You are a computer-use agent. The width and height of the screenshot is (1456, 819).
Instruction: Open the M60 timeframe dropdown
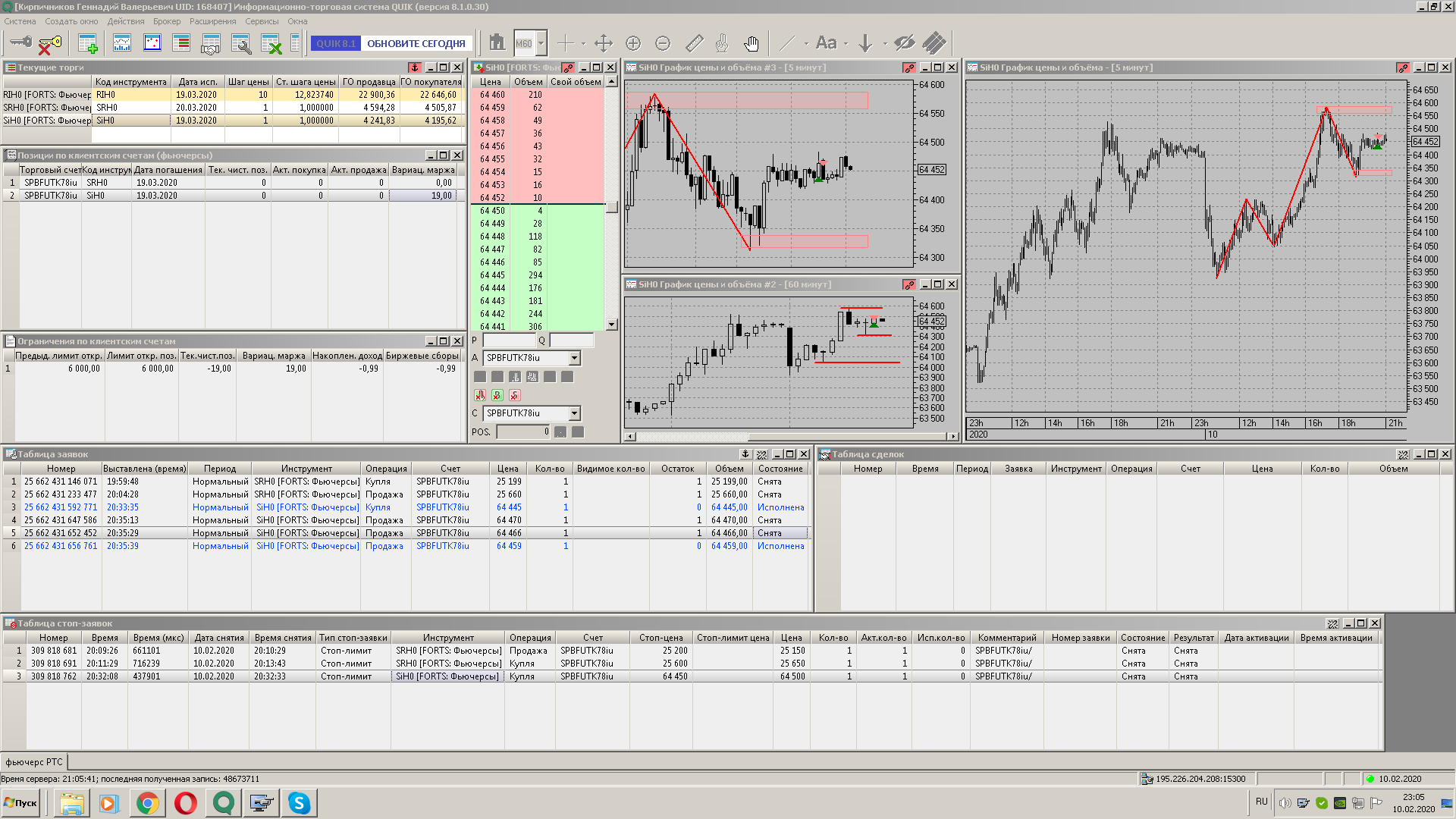click(x=541, y=43)
